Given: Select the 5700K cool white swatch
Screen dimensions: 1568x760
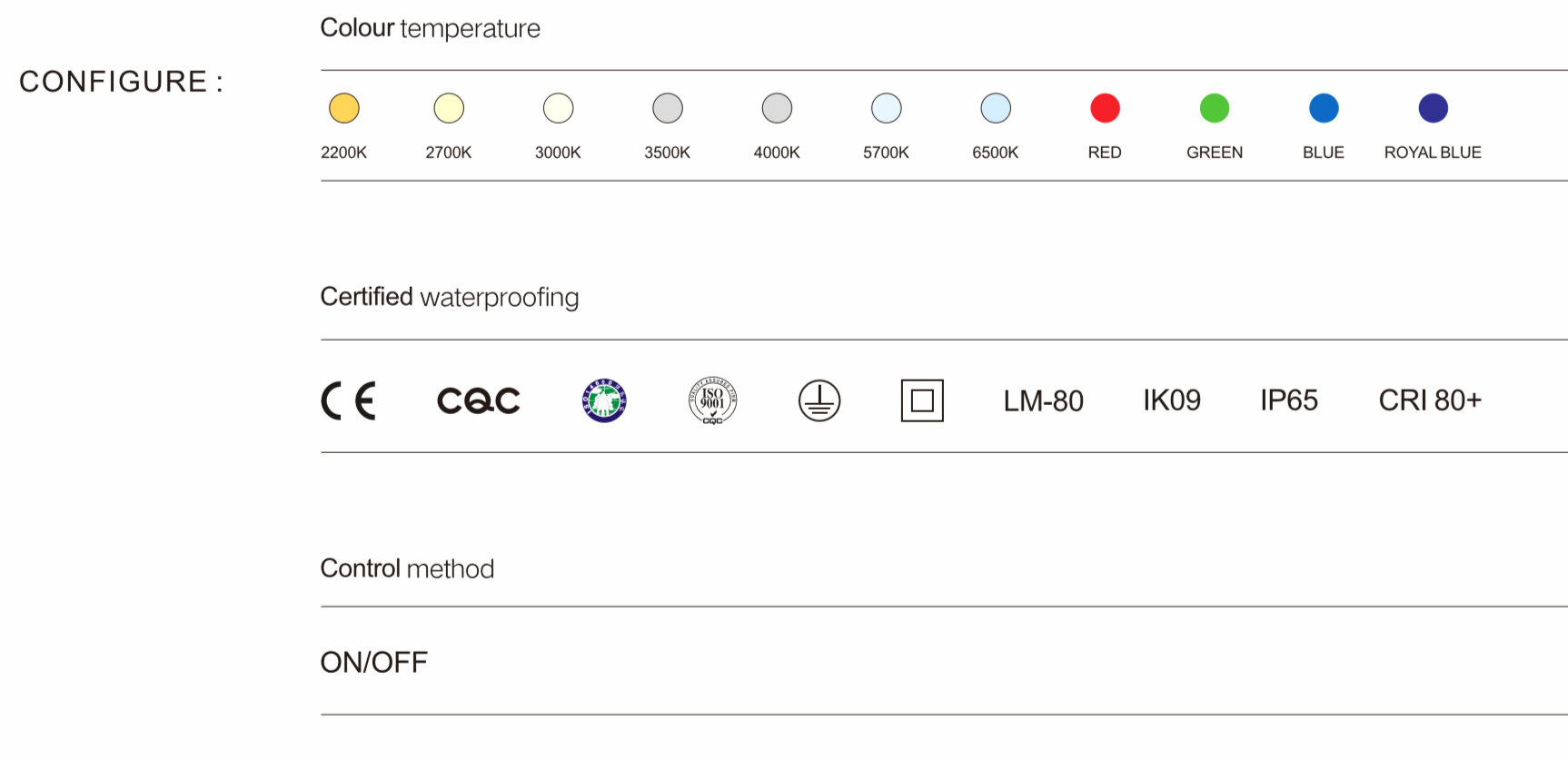Looking at the screenshot, I should coord(887,108).
